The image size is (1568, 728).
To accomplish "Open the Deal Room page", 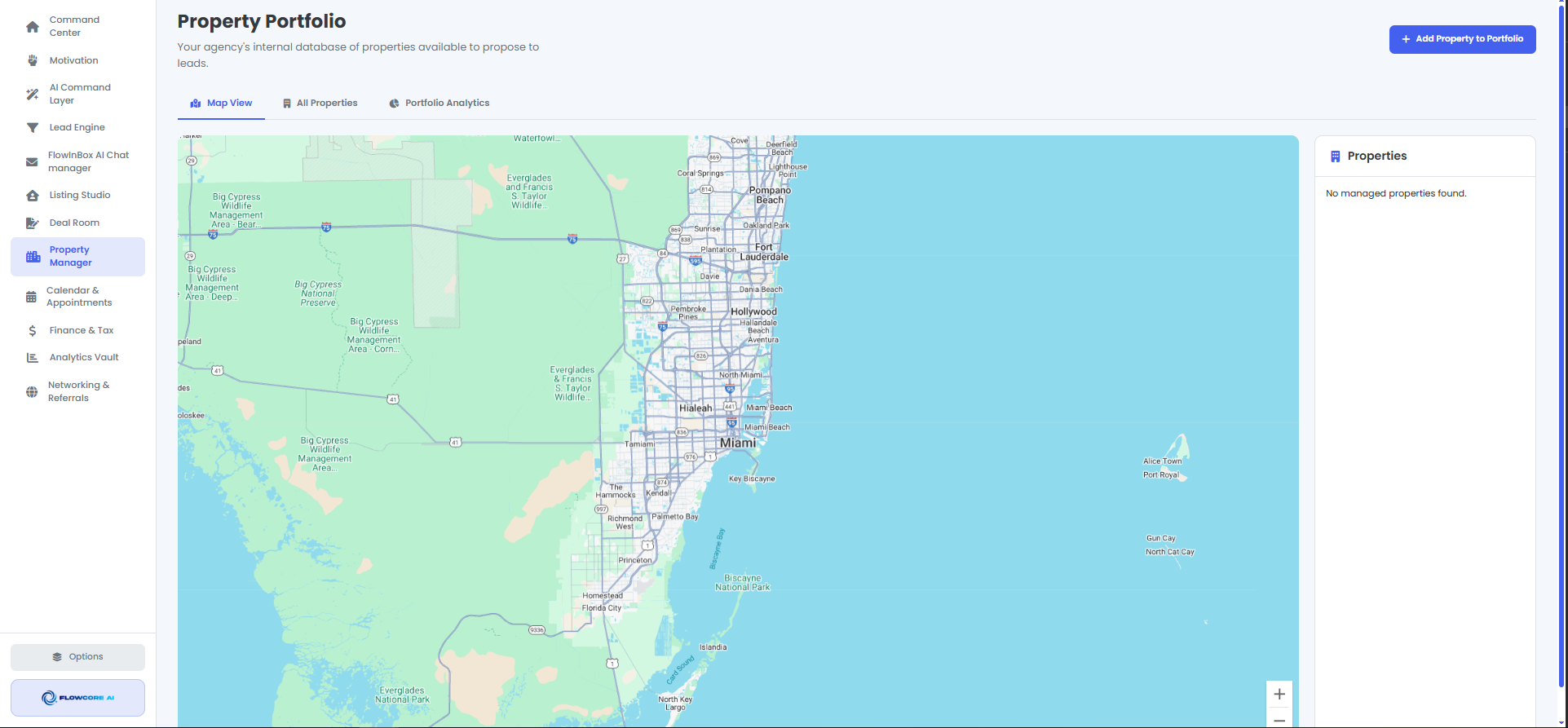I will point(77,223).
